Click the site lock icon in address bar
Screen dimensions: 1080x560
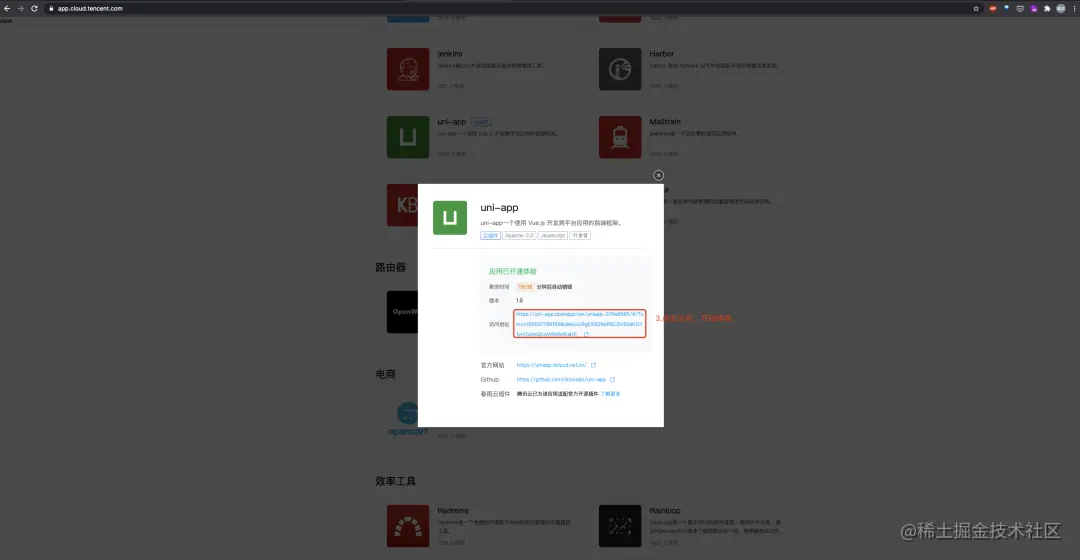tap(51, 8)
